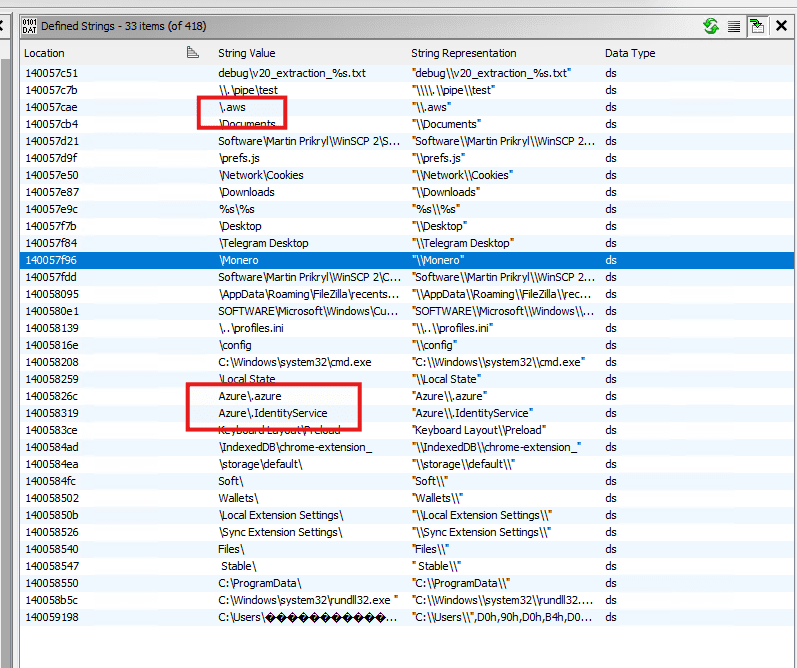Close the Defined Strings panel
This screenshot has height=668, width=797.
(x=781, y=25)
